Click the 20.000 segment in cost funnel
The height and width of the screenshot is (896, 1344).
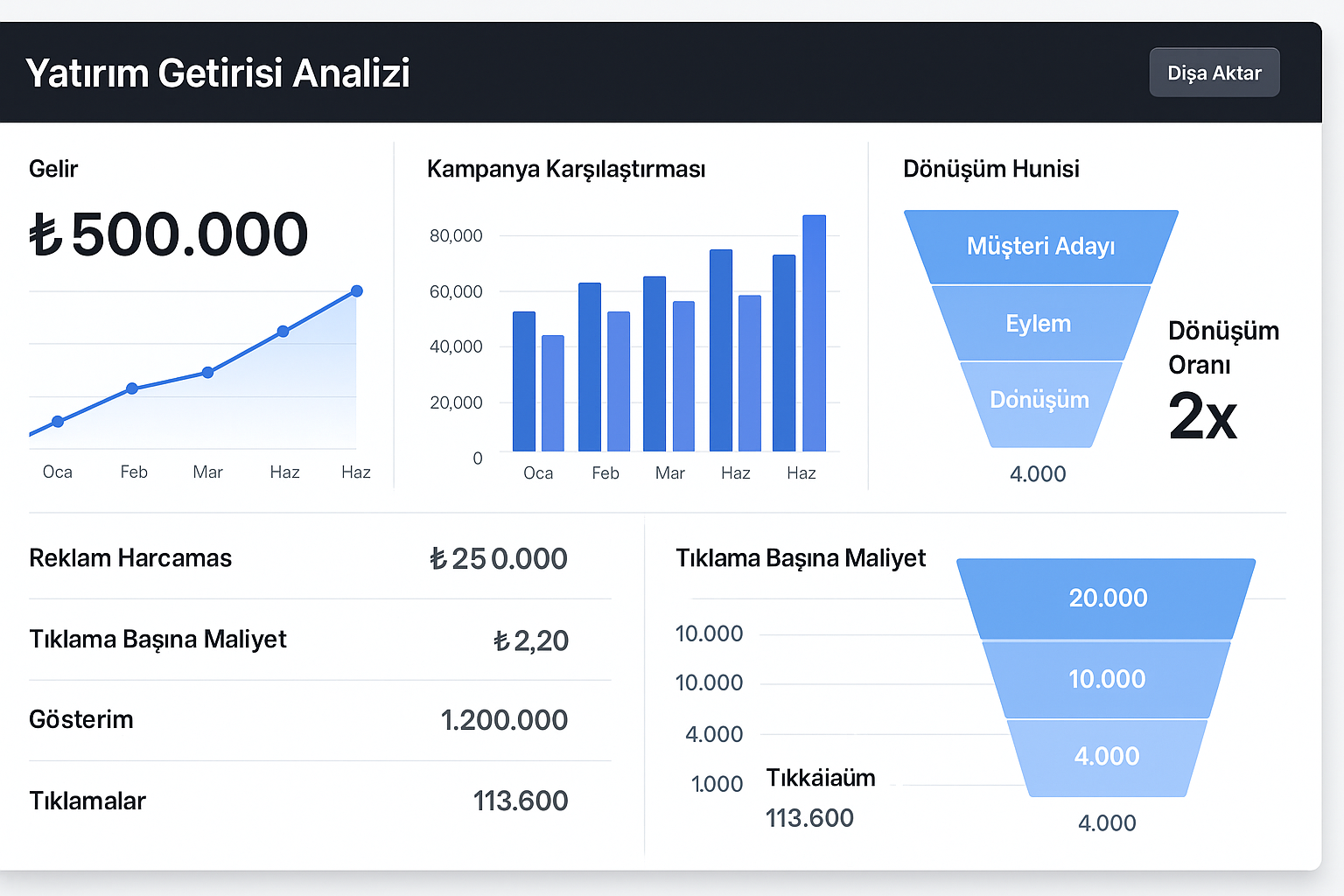[x=1107, y=598]
